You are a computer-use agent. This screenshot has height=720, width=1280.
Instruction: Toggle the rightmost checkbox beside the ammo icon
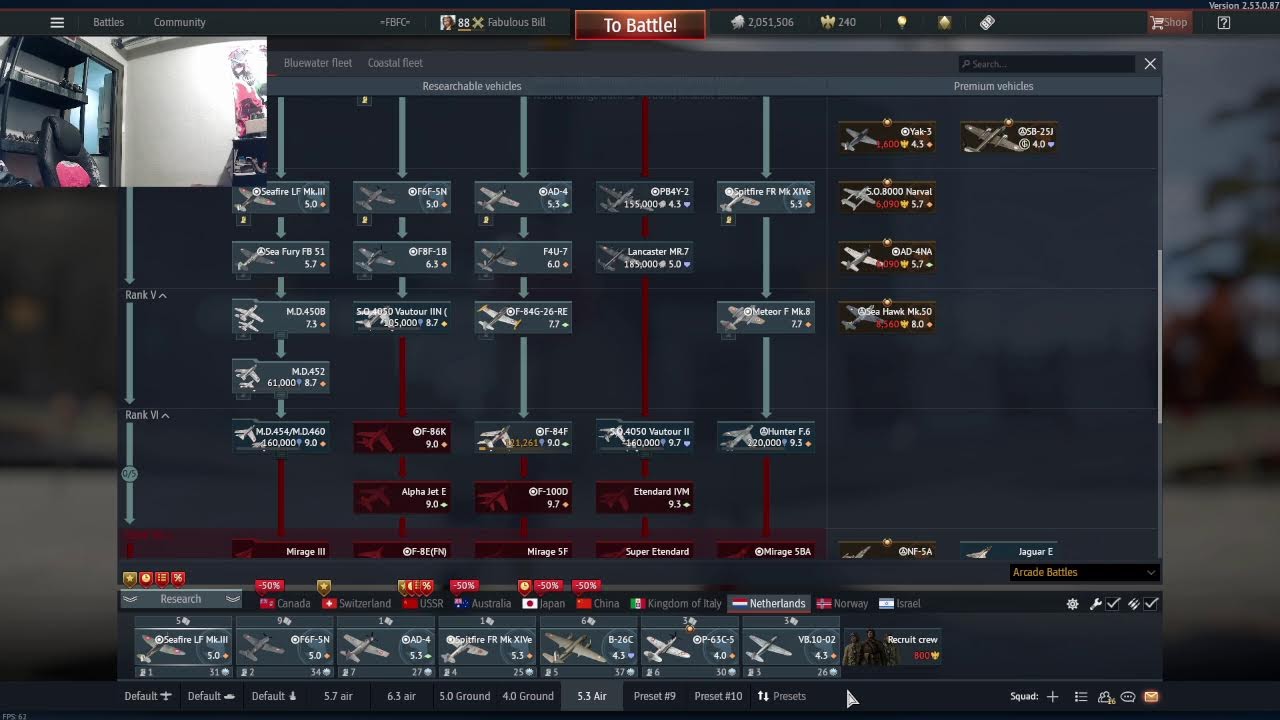1151,604
